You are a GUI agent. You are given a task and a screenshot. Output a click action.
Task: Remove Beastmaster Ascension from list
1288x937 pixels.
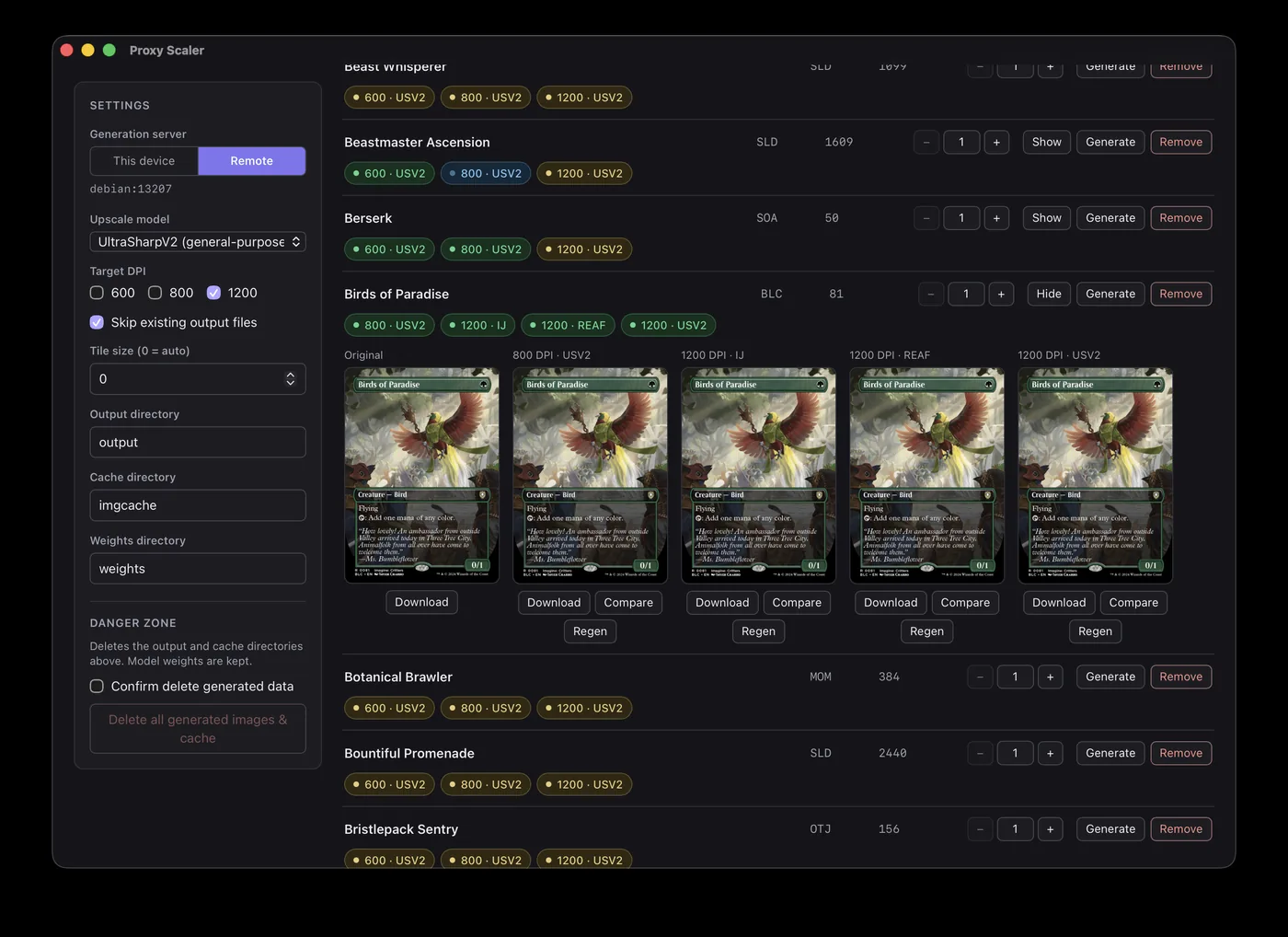[1181, 142]
